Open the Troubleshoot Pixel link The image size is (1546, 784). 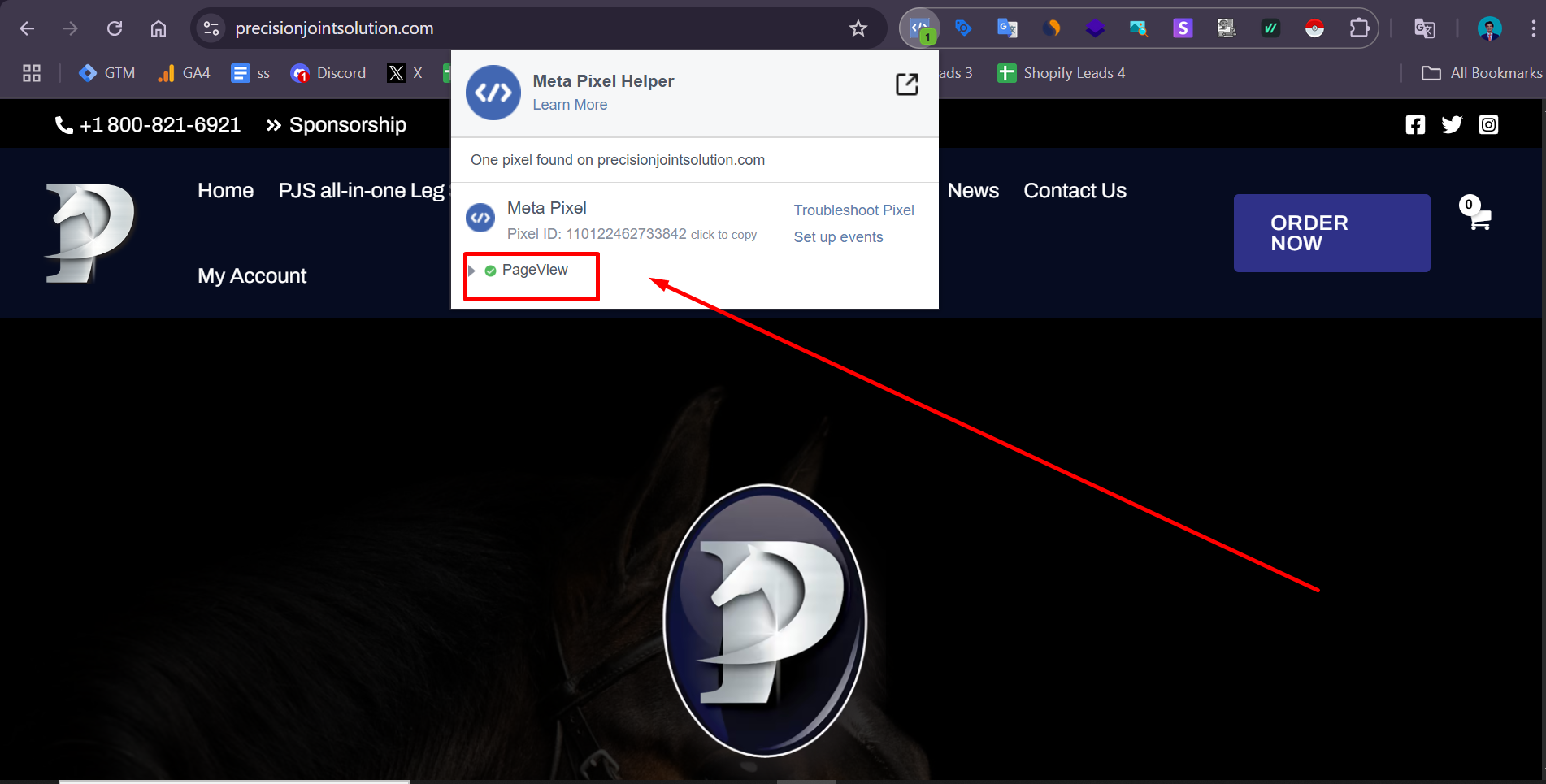pyautogui.click(x=853, y=210)
